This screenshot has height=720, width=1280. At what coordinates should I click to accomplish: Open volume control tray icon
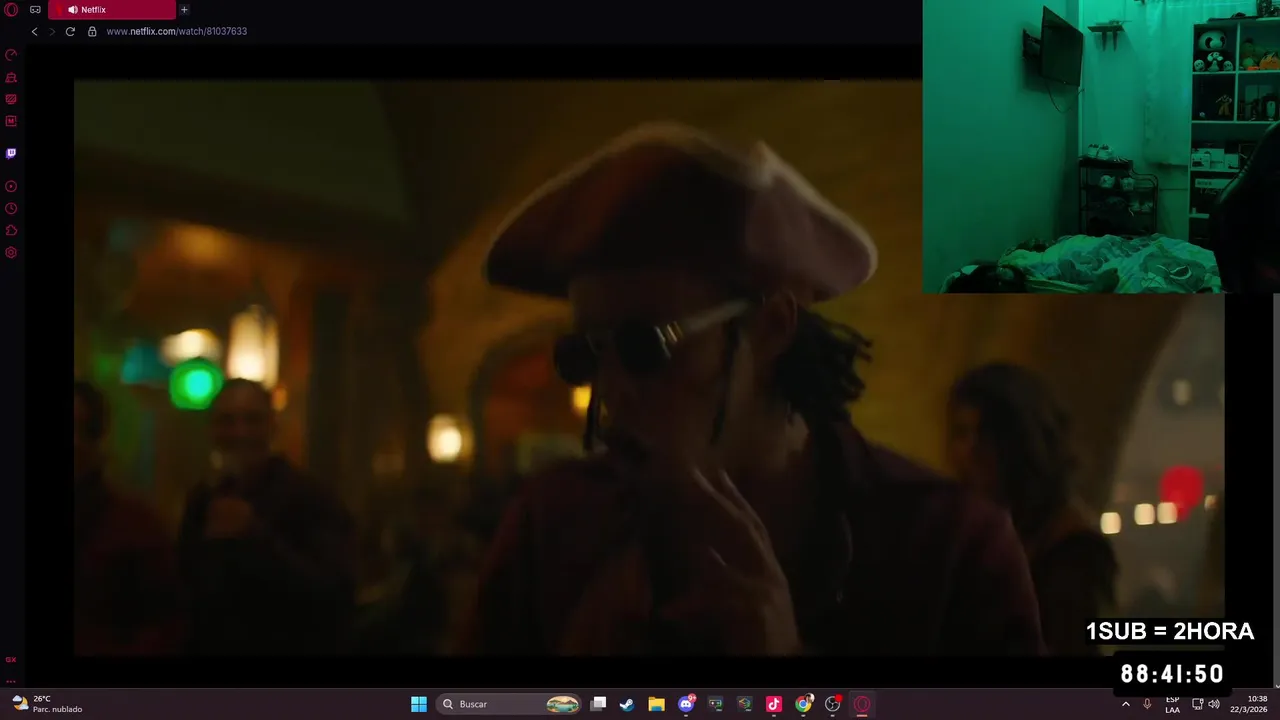1214,704
